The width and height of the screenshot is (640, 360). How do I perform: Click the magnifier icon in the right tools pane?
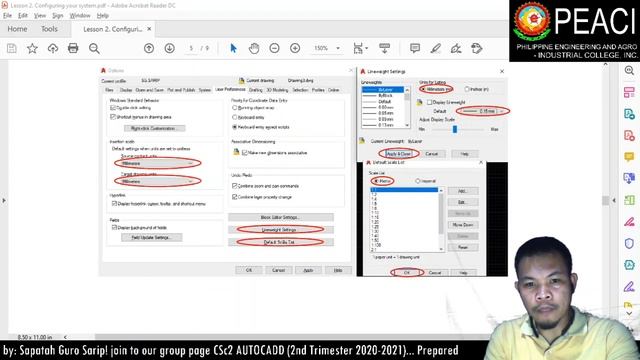(629, 70)
